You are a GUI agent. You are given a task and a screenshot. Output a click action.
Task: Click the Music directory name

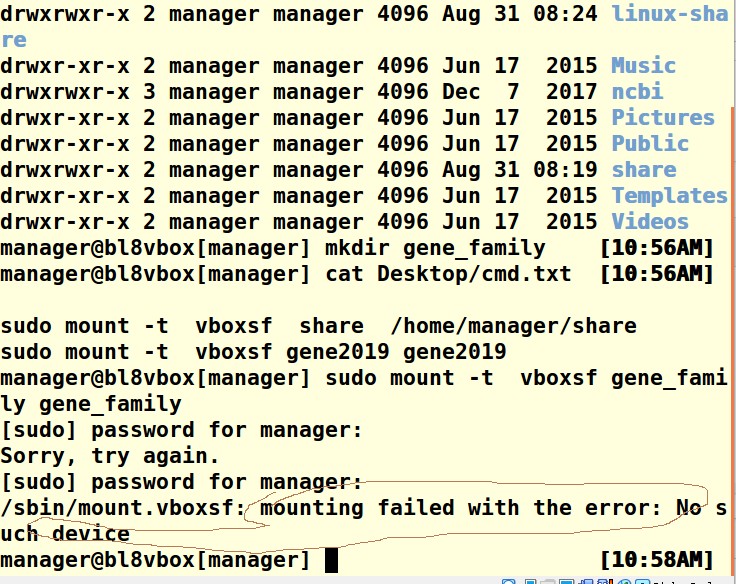(x=644, y=65)
